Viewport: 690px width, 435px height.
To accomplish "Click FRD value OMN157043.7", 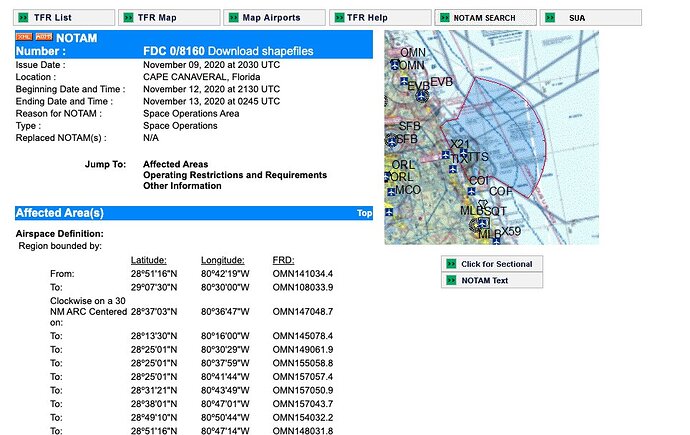I will pyautogui.click(x=303, y=404).
